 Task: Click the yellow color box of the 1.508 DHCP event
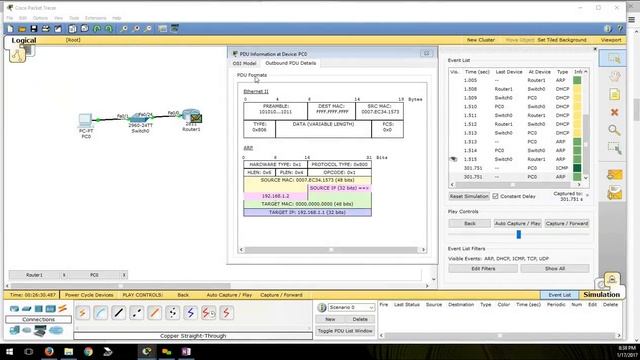[577, 89]
